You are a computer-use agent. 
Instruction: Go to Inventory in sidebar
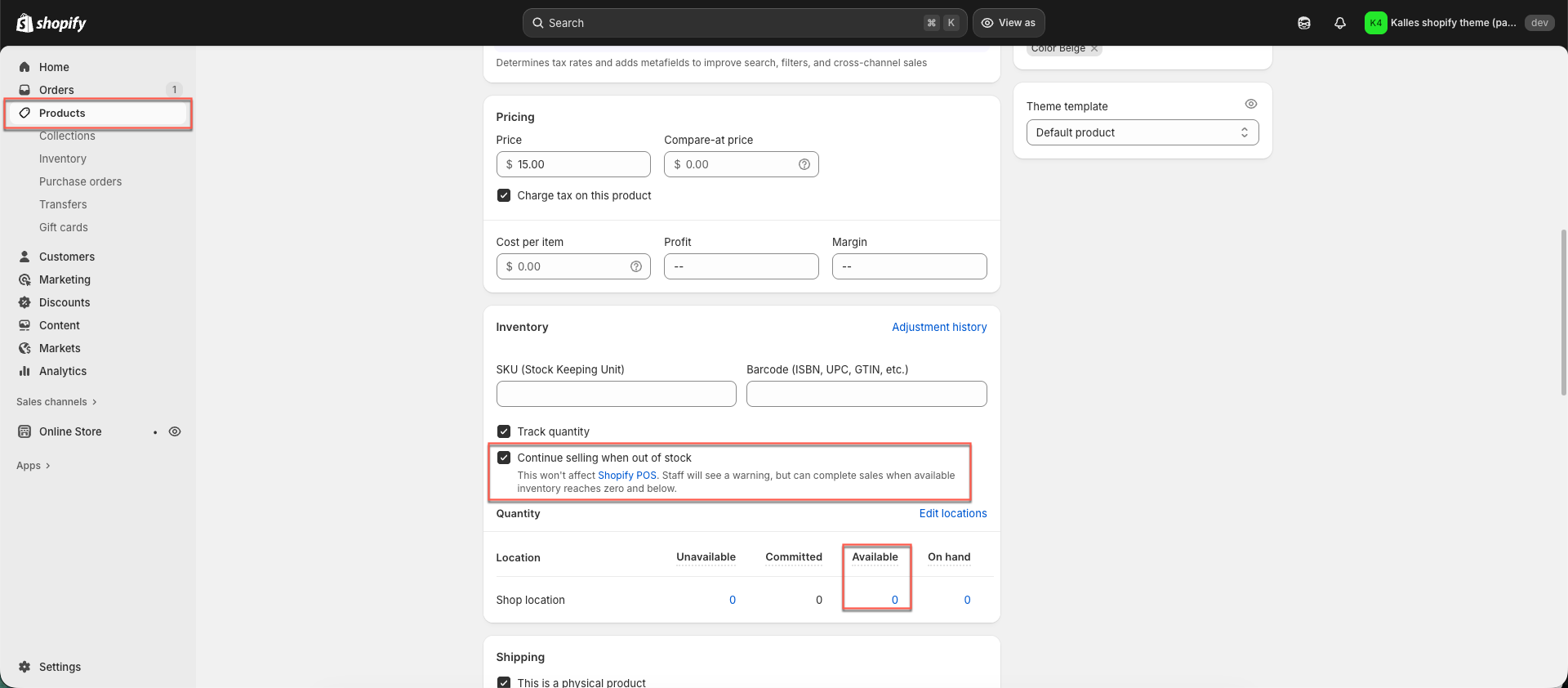(63, 159)
